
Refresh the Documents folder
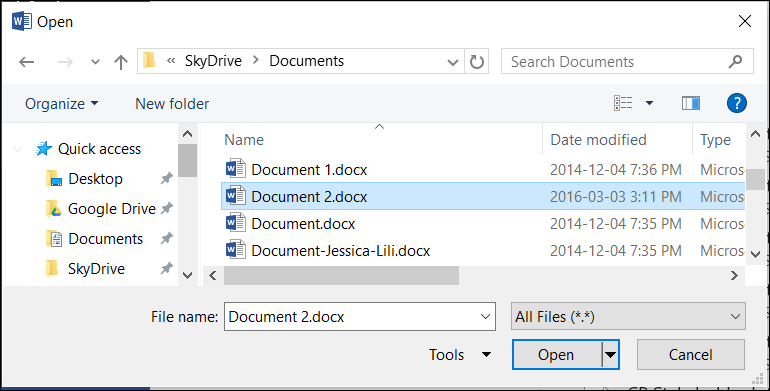pos(477,62)
